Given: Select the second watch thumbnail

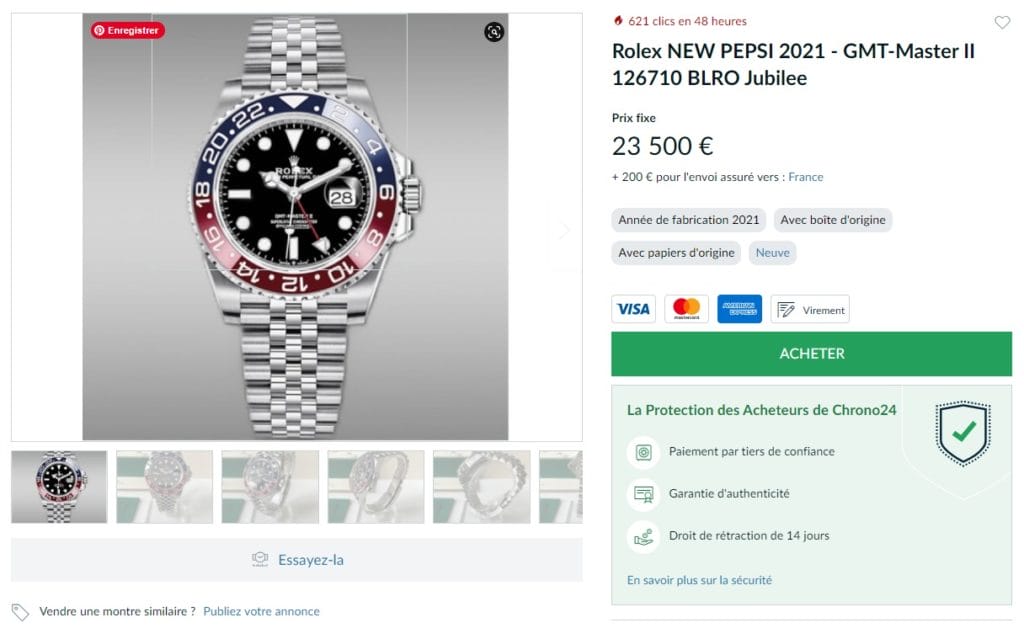Looking at the screenshot, I should coord(164,486).
